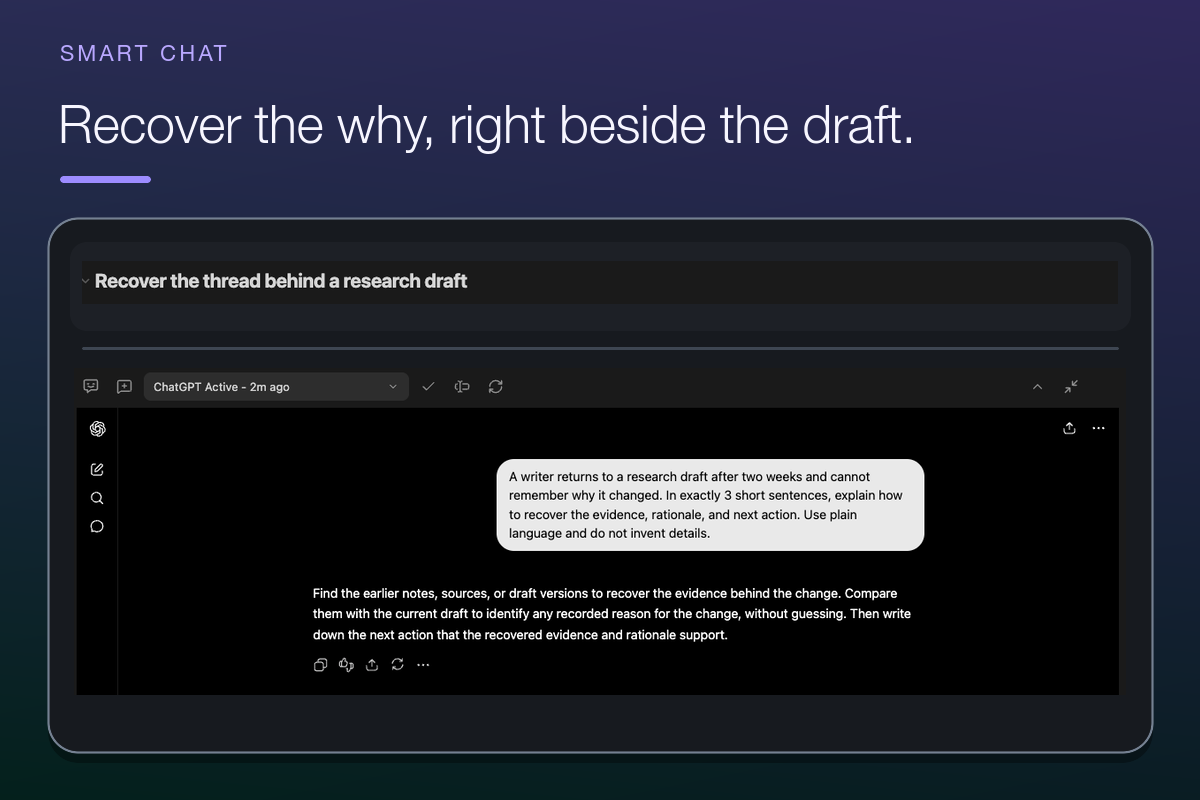Share the conversation from the top-right icon
The height and width of the screenshot is (800, 1200).
(x=1069, y=428)
